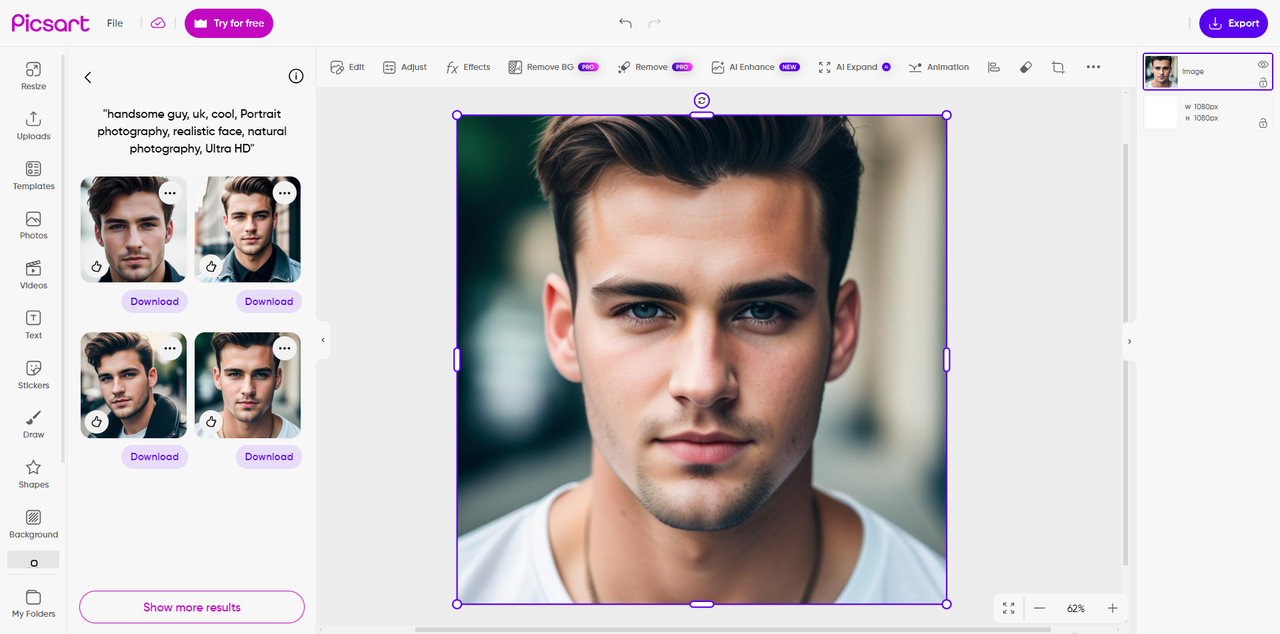Download the third generated portrait
This screenshot has width=1280, height=634.
point(154,456)
